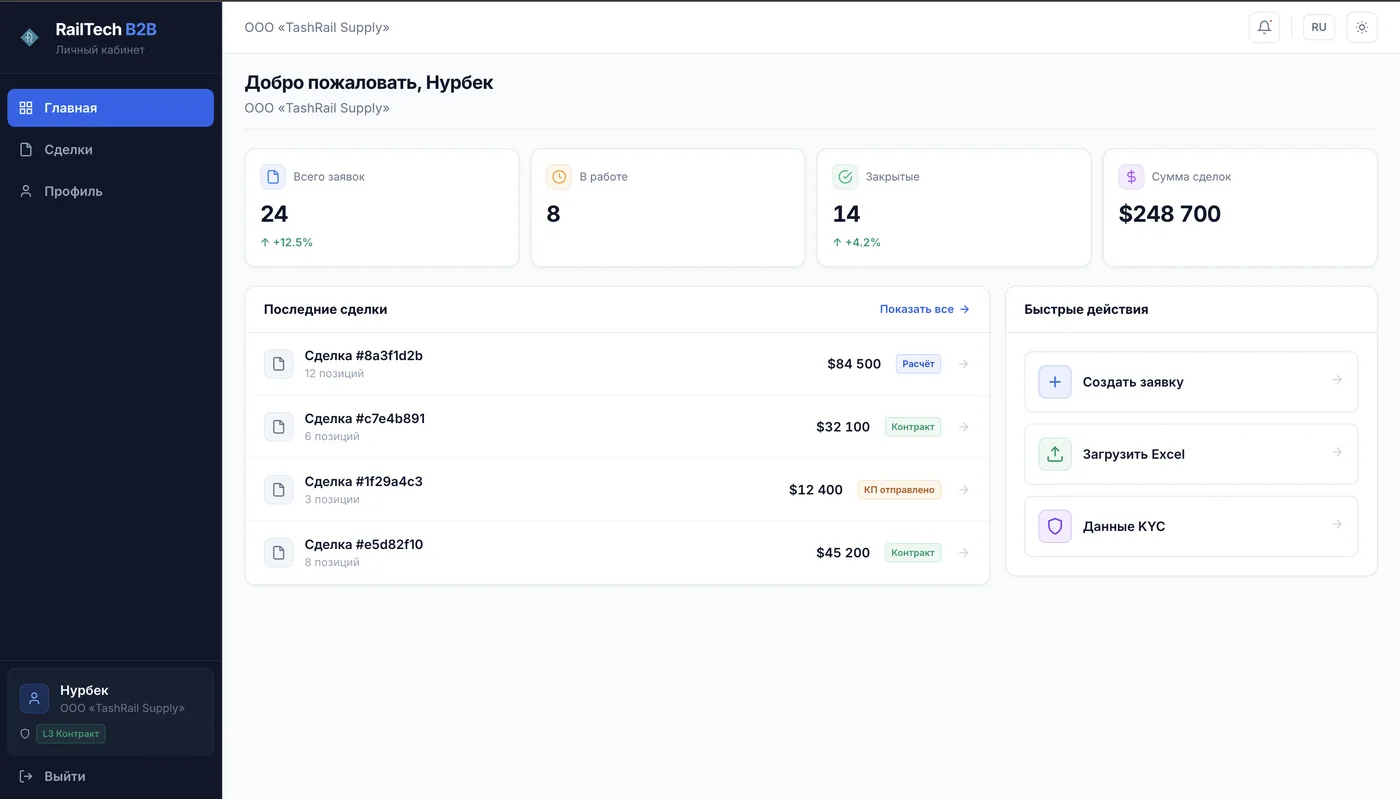The height and width of the screenshot is (799, 1400).
Task: Select the RU language switcher
Action: pyautogui.click(x=1318, y=27)
